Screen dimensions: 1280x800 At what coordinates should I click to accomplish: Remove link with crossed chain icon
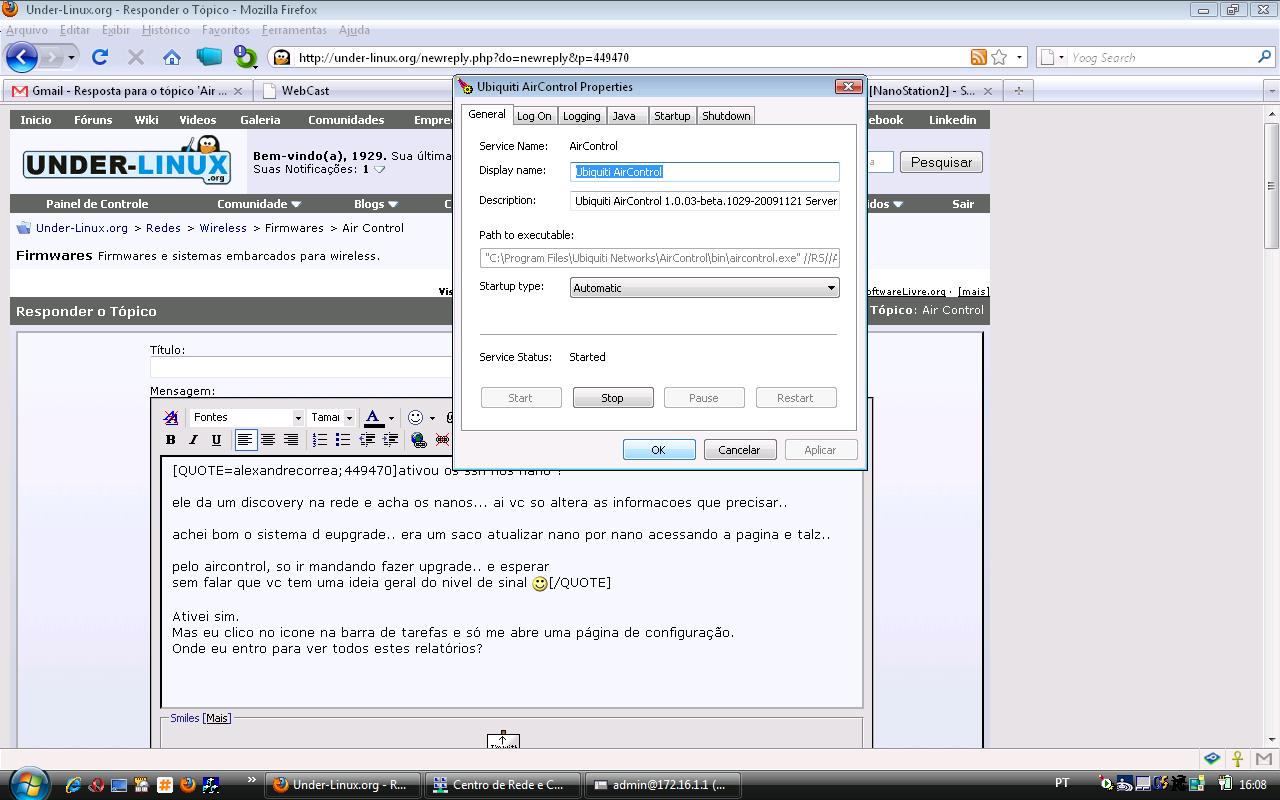442,439
